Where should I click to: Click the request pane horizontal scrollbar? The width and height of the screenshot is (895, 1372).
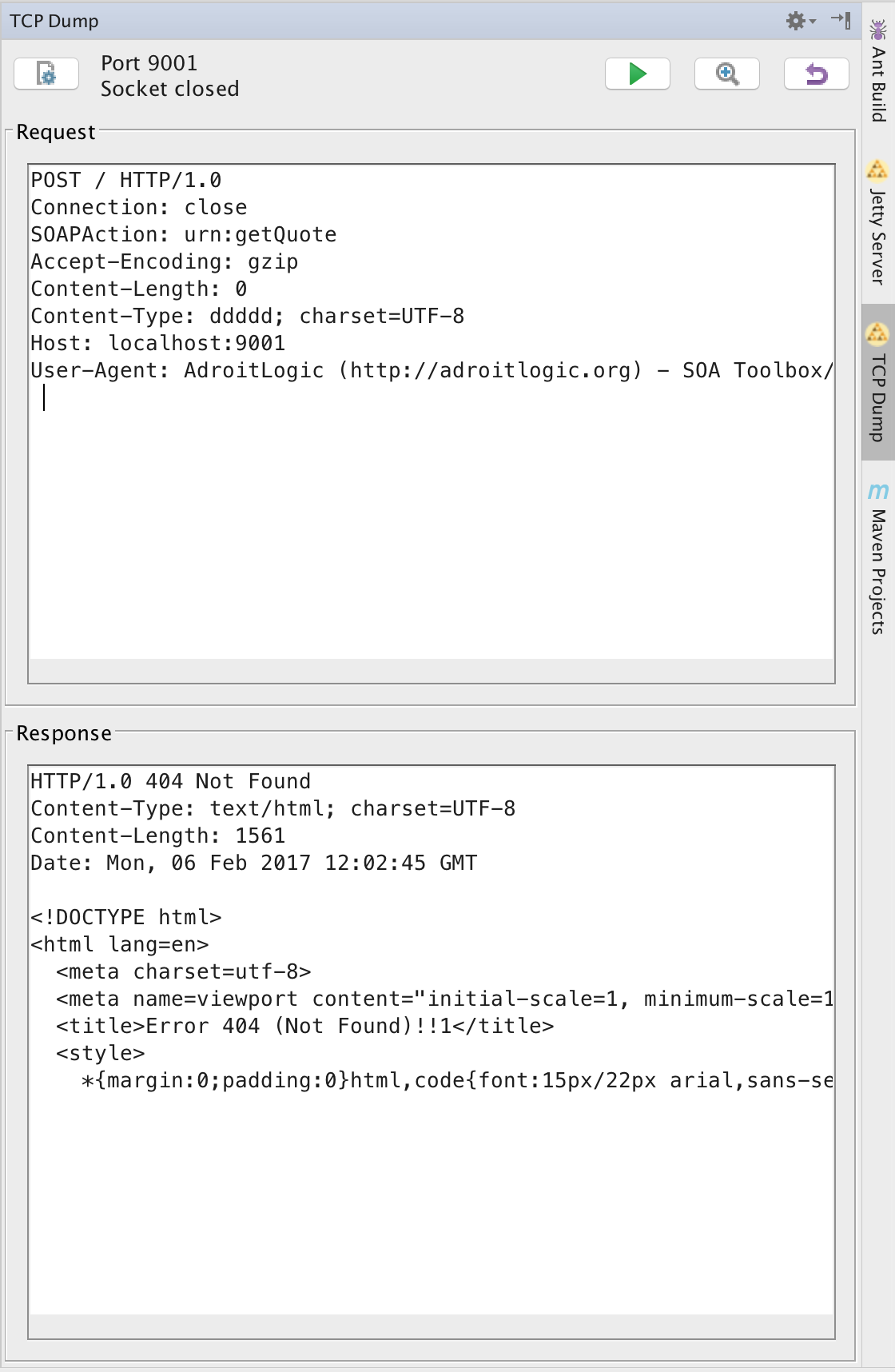(432, 671)
